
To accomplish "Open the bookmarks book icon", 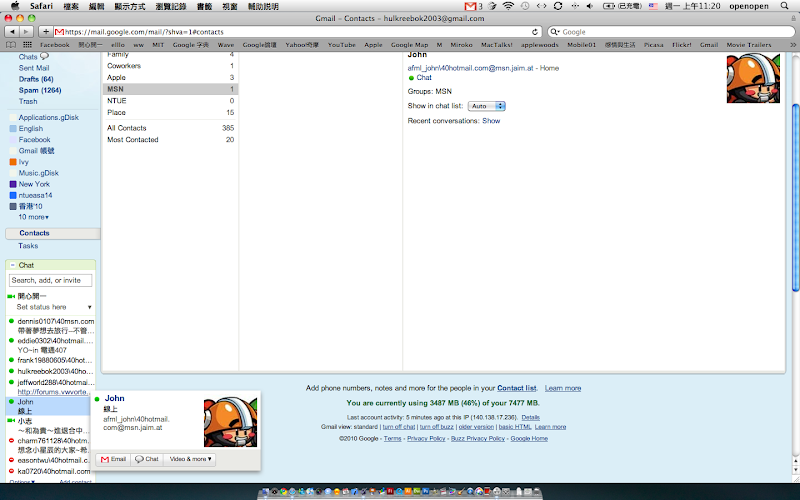I will tap(11, 45).
